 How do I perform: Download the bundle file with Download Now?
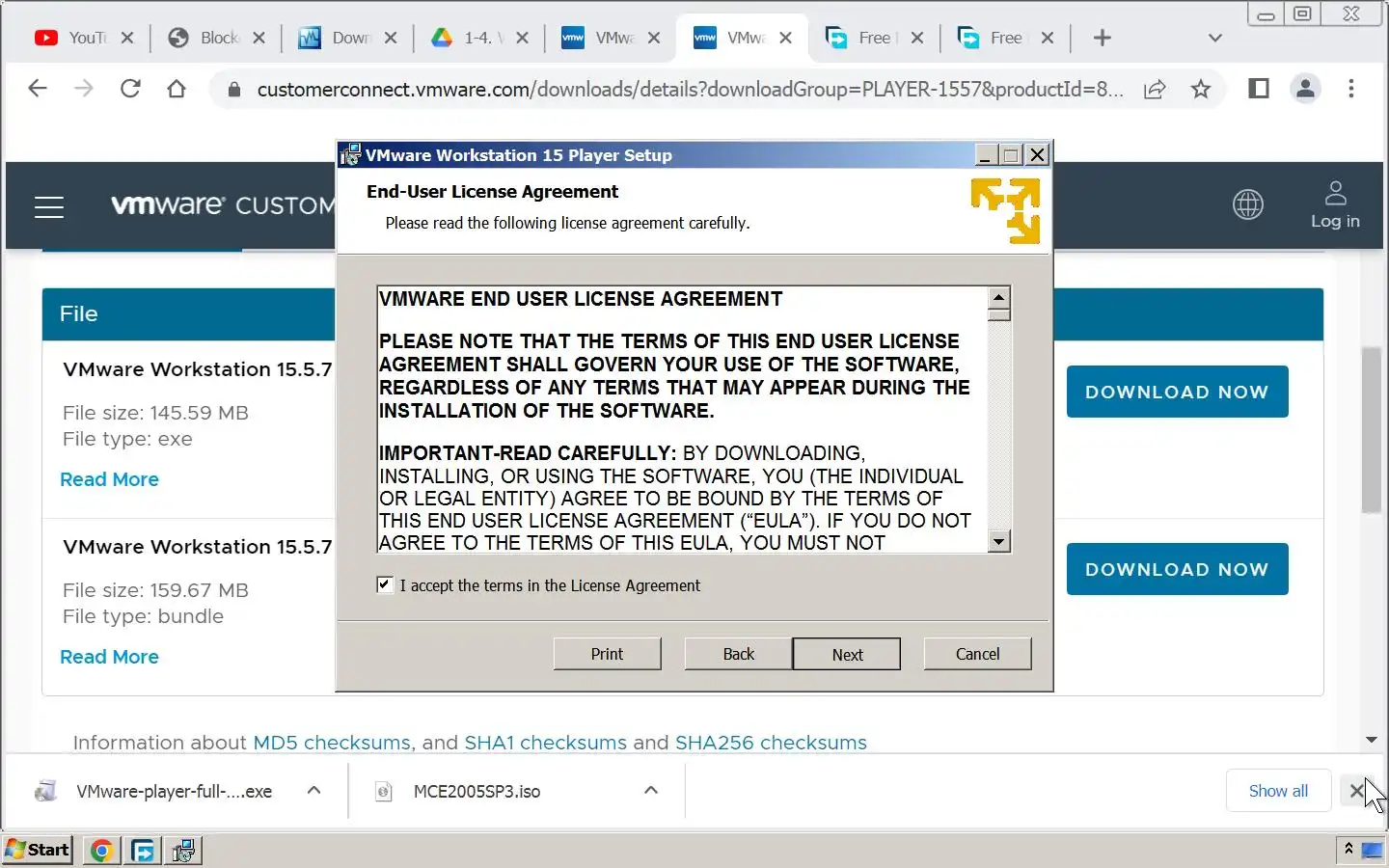click(x=1177, y=569)
